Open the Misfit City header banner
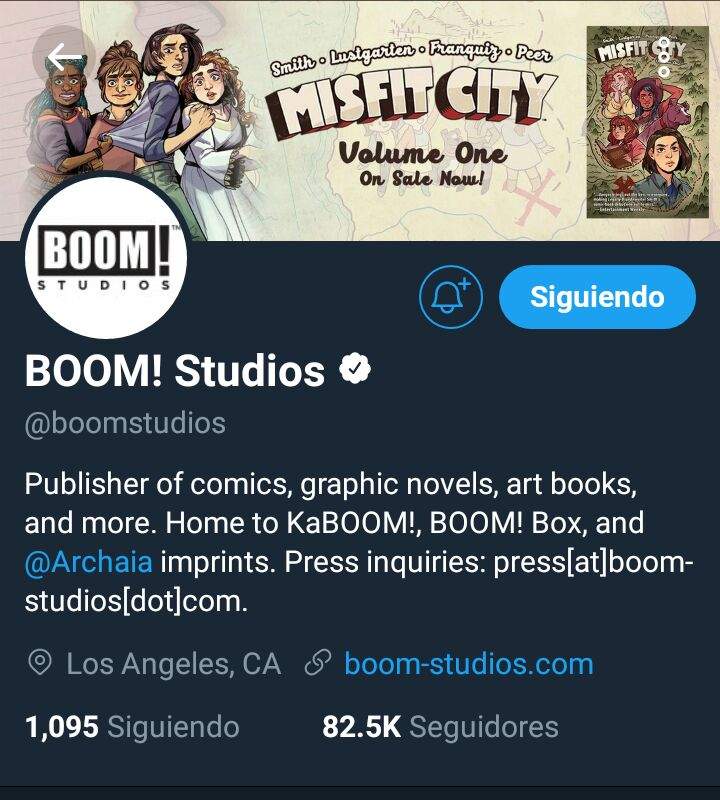720x800 pixels. point(360,120)
